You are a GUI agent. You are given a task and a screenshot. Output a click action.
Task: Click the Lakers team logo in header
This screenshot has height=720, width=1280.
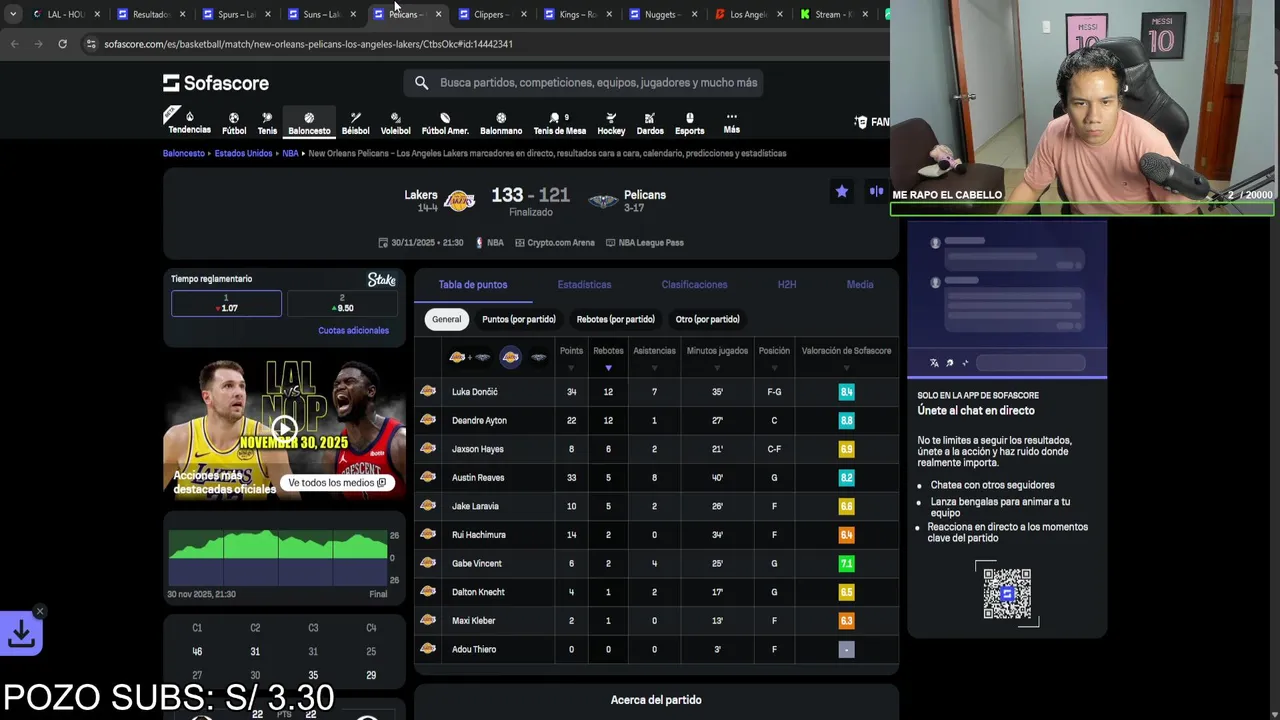click(x=459, y=201)
